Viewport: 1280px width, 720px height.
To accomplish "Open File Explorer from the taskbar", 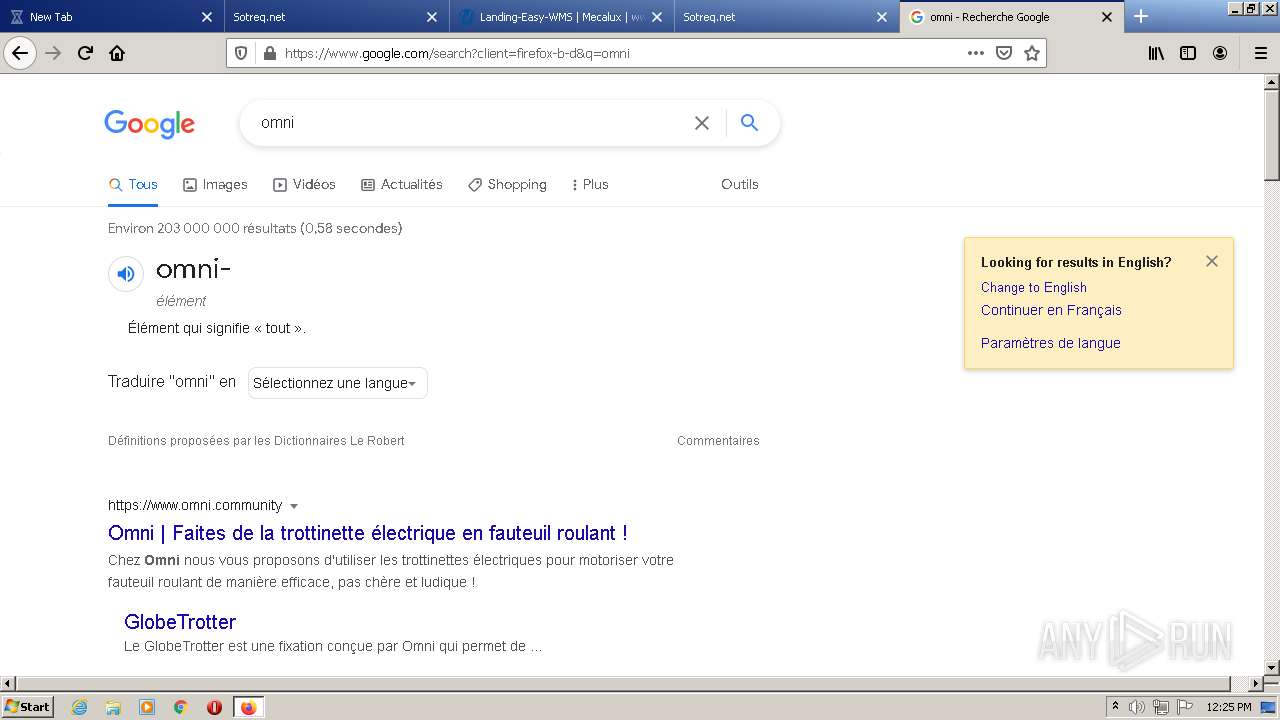I will tap(113, 707).
